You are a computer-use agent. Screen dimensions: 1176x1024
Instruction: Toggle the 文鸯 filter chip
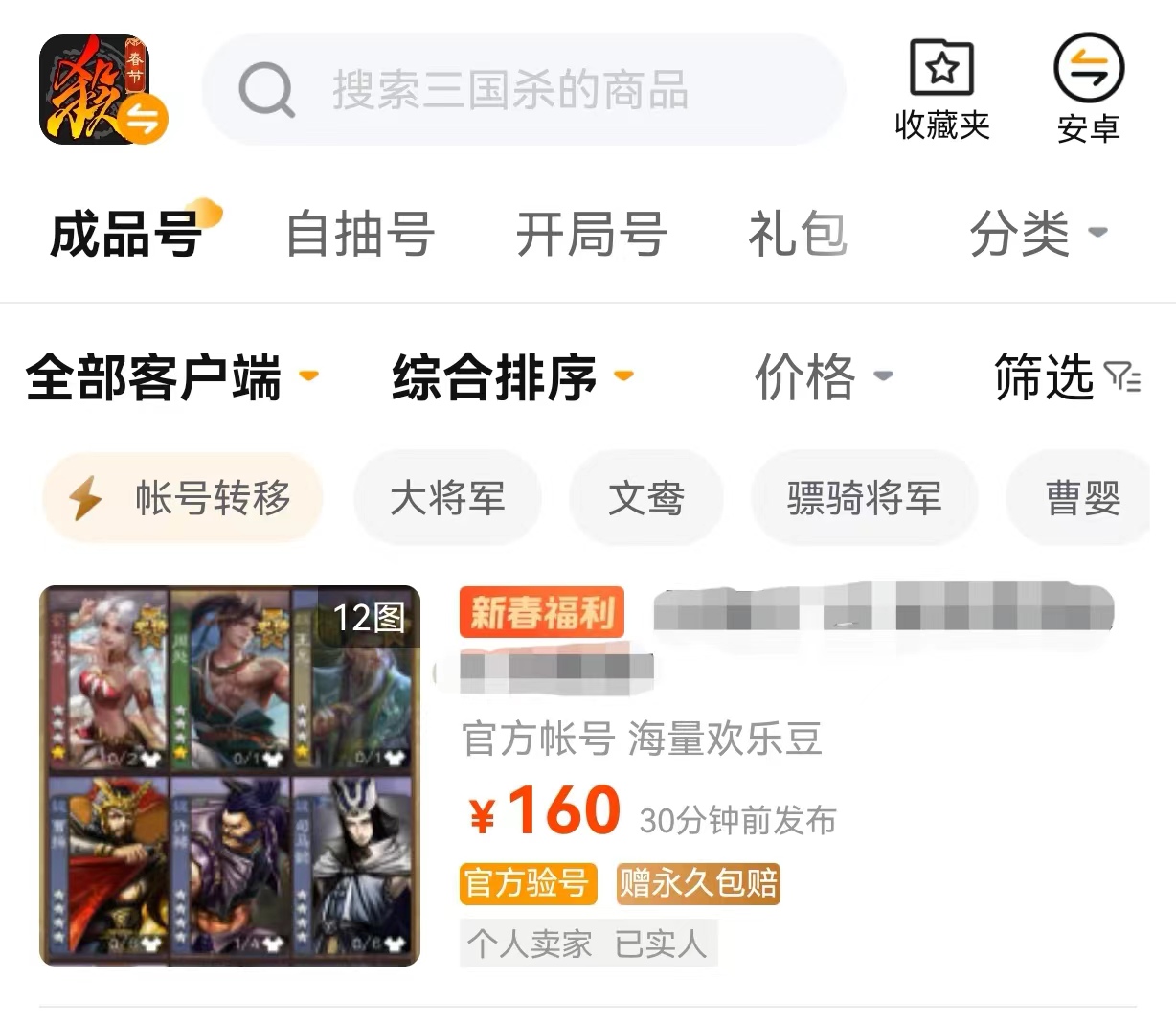pos(646,498)
